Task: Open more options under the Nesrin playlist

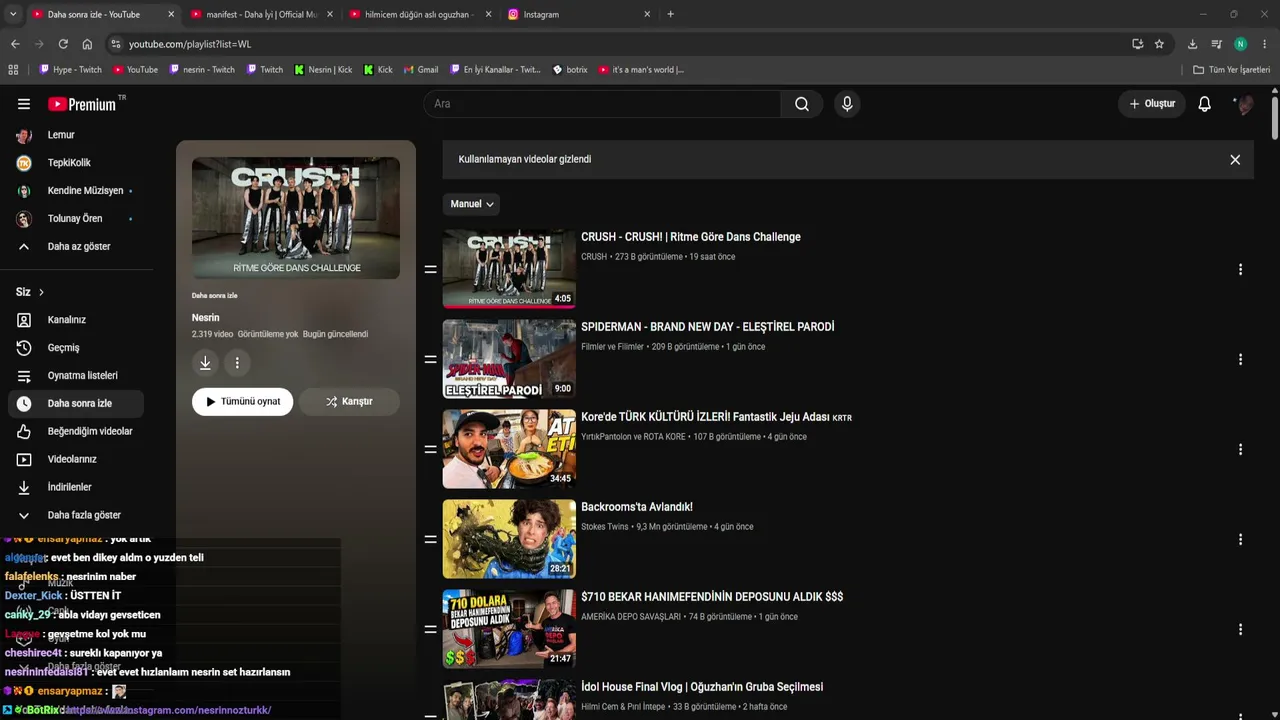Action: point(237,363)
